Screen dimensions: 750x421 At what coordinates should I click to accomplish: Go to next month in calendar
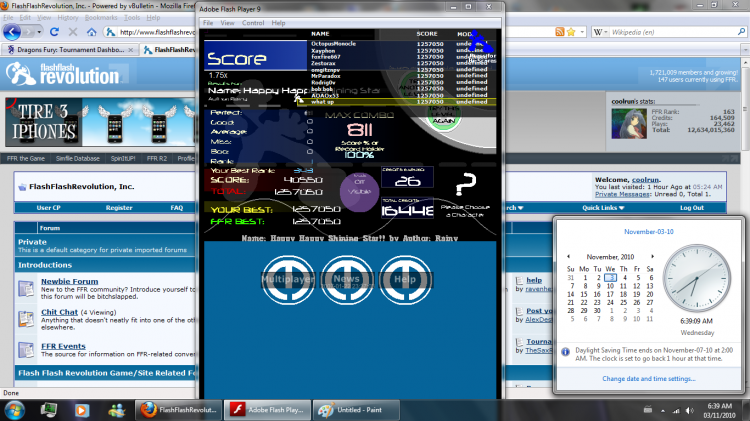(652, 257)
